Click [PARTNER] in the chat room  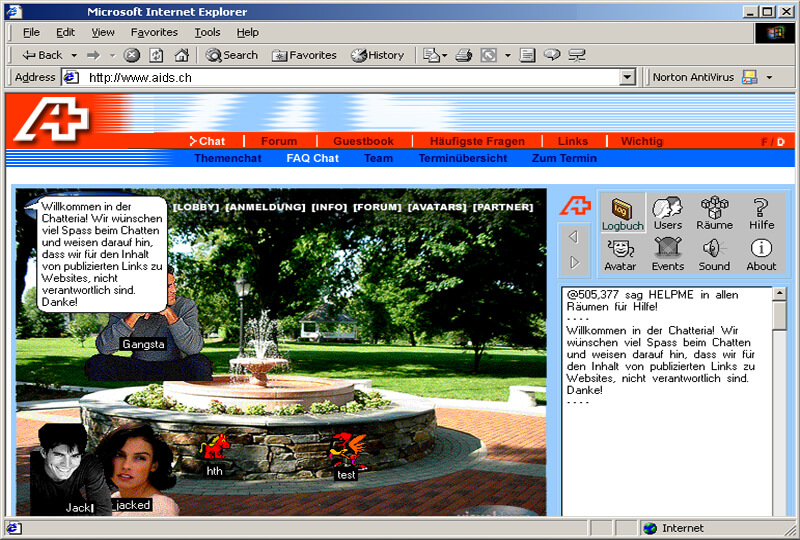503,207
